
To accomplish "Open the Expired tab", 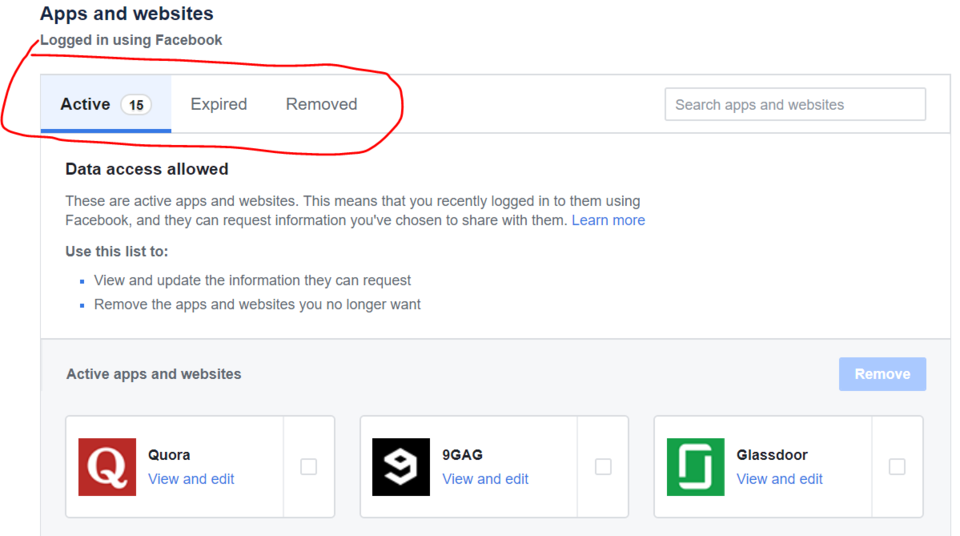I will (x=219, y=104).
